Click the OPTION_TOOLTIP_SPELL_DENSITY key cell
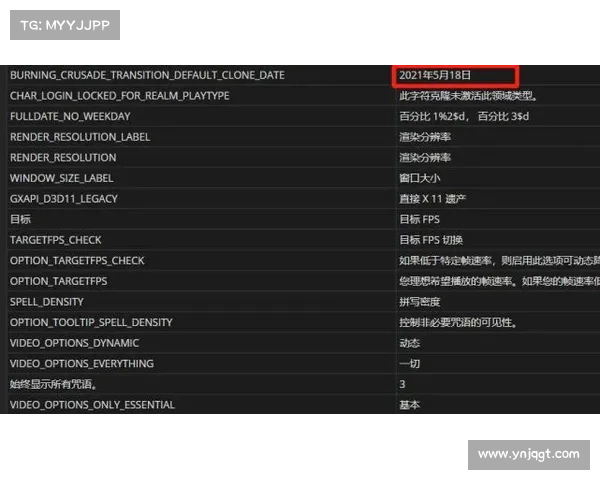Screen dimensions: 600x480 pyautogui.click(x=91, y=322)
